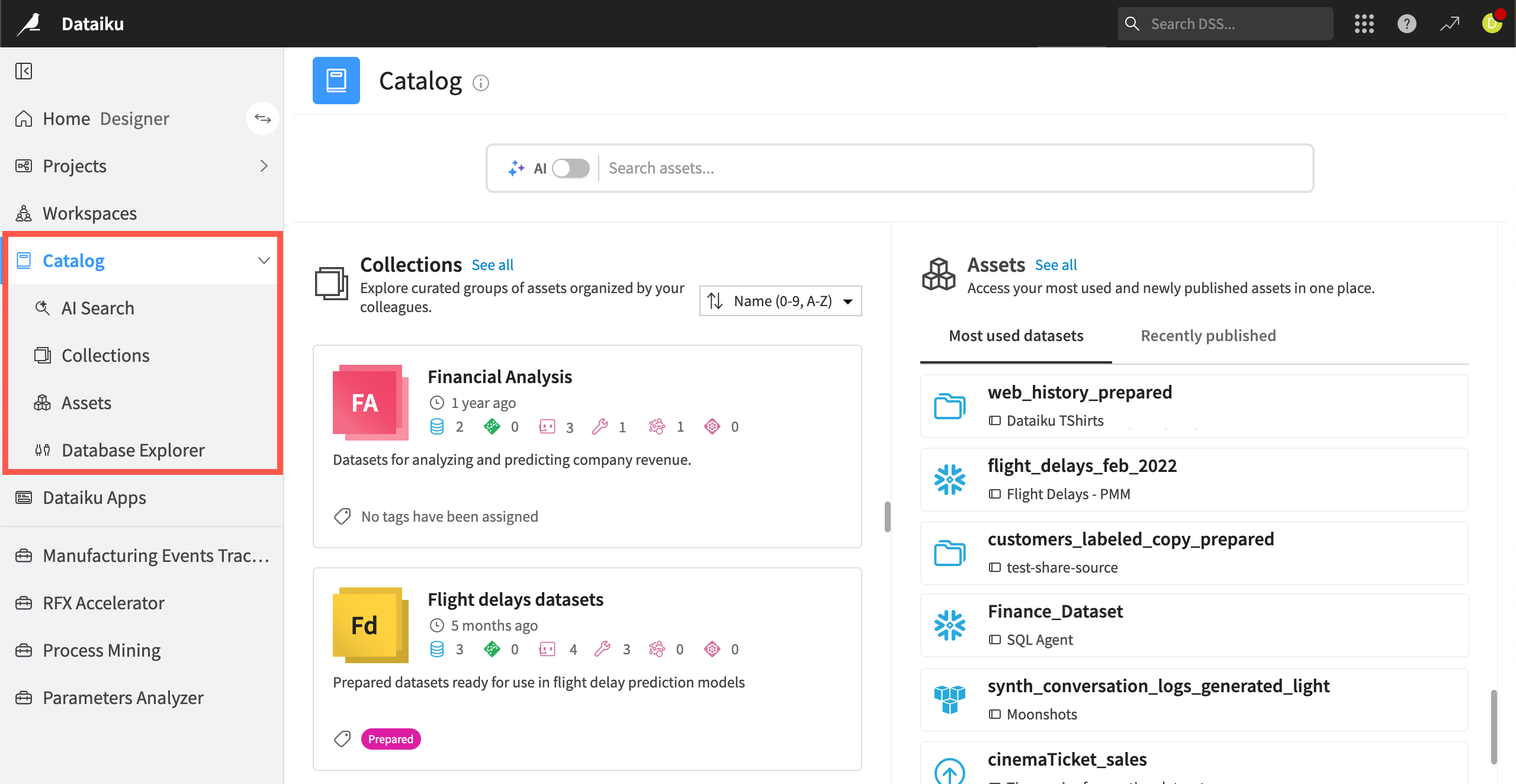Click the Financial Analysis FA thumbnail
The height and width of the screenshot is (784, 1516).
[370, 403]
